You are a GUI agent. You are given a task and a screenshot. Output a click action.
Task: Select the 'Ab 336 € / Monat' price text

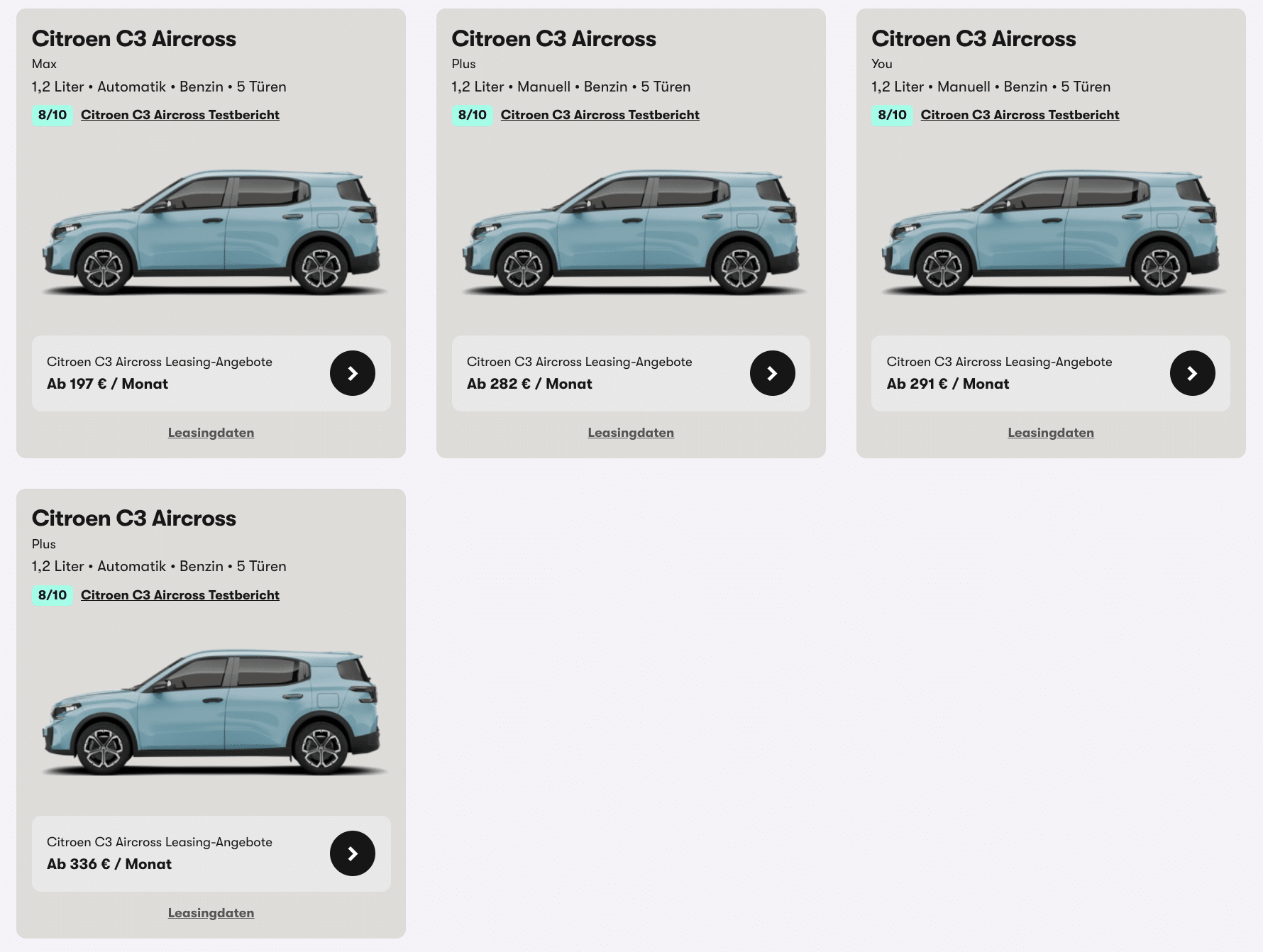[x=109, y=864]
